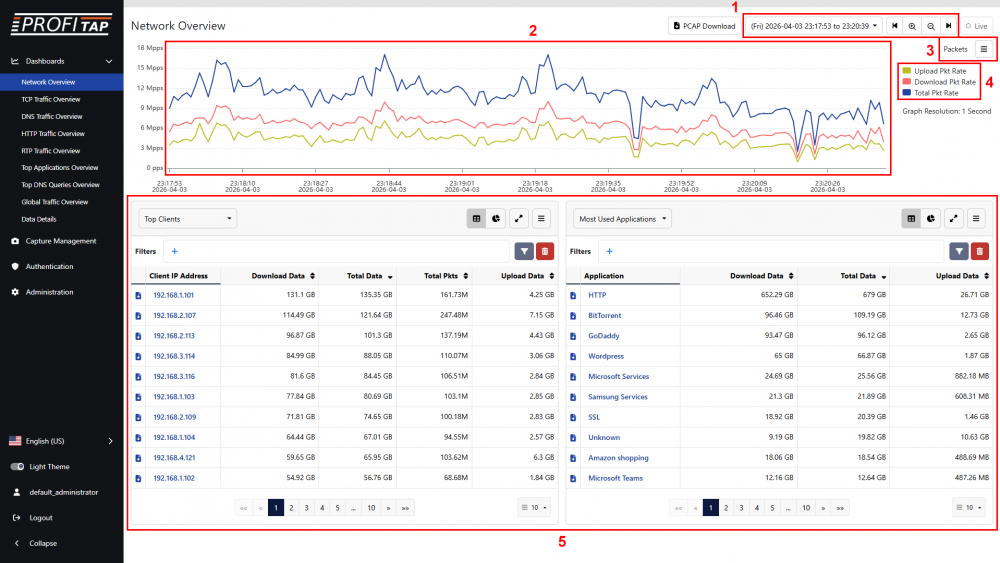Click the PCAP Download button
Image resolution: width=1000 pixels, height=563 pixels.
pos(704,26)
